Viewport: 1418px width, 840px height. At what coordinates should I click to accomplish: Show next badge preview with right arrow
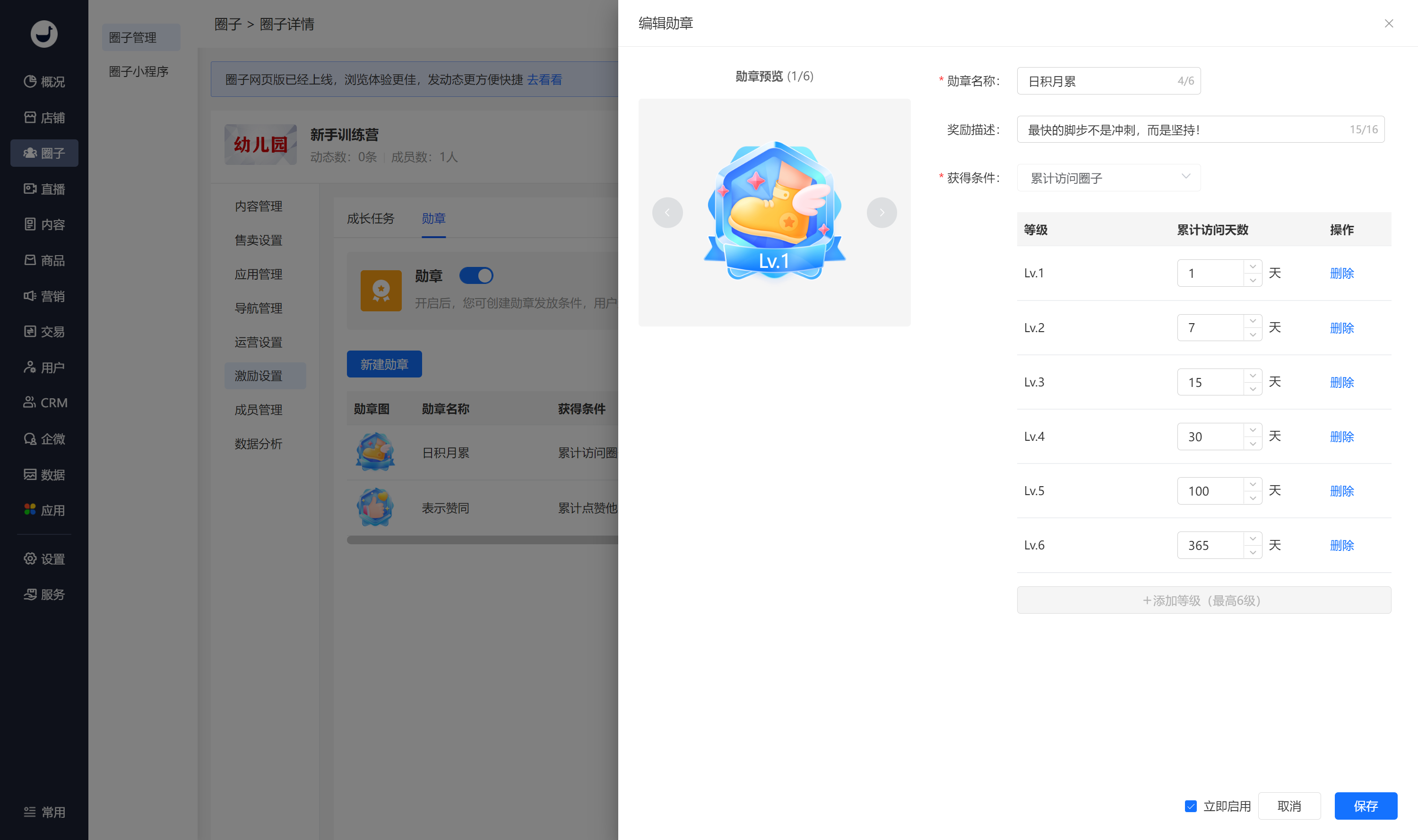pyautogui.click(x=881, y=213)
